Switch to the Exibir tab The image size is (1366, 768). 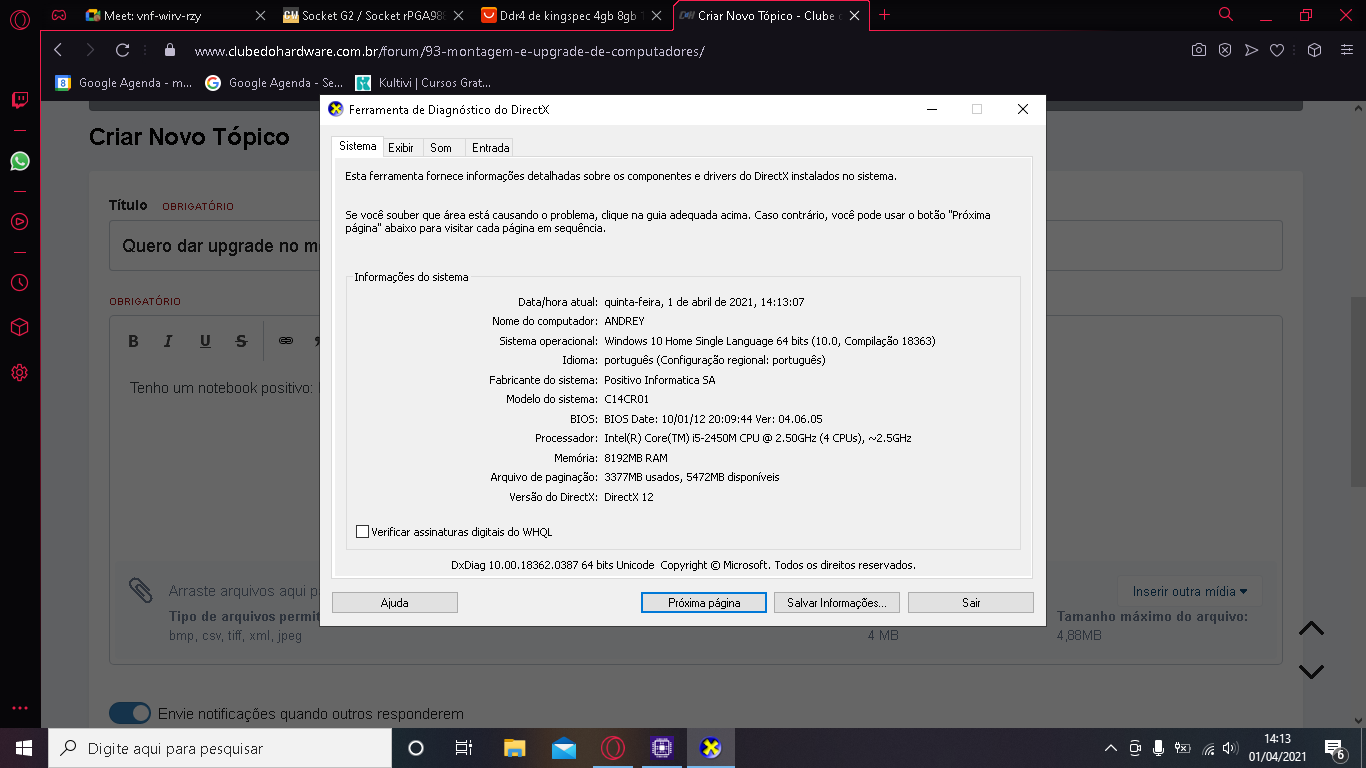click(x=401, y=147)
